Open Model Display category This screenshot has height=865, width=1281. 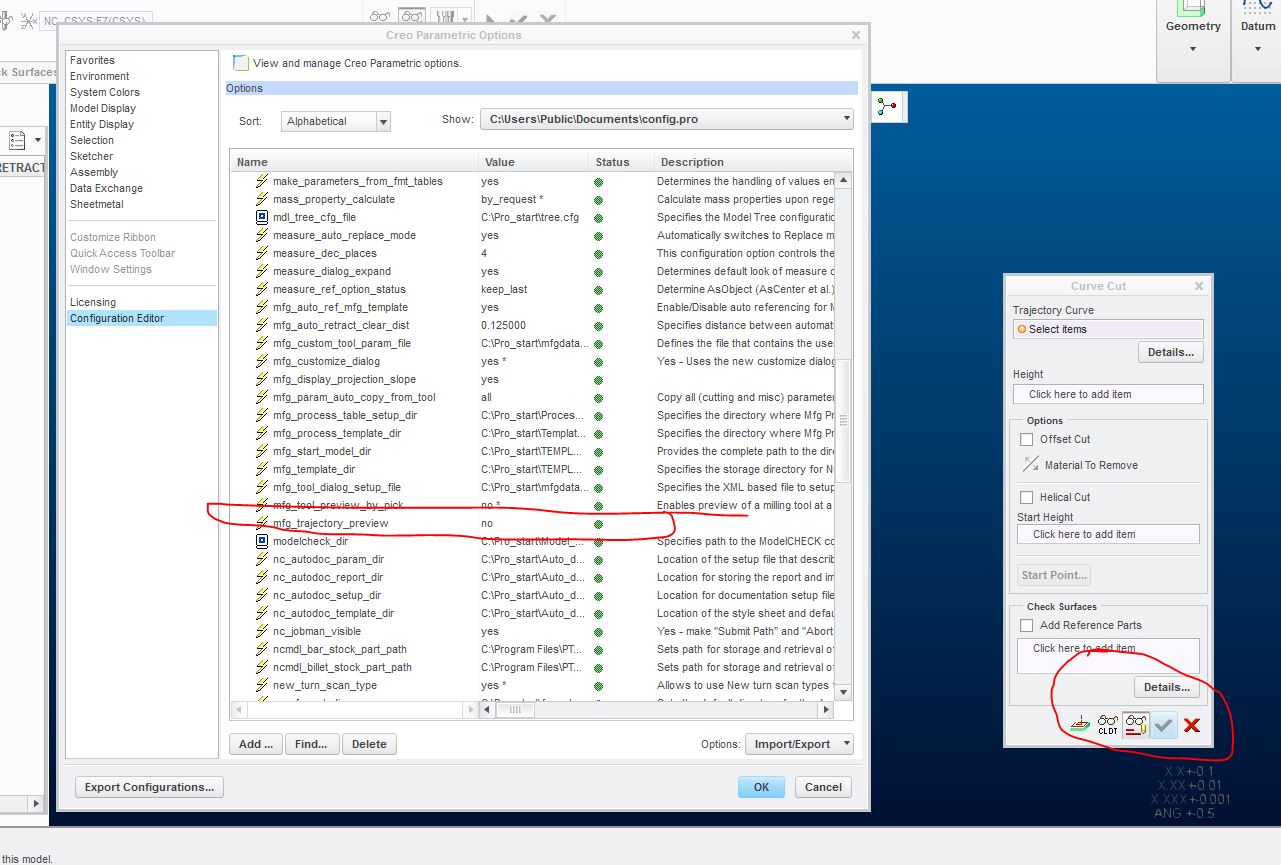point(102,108)
